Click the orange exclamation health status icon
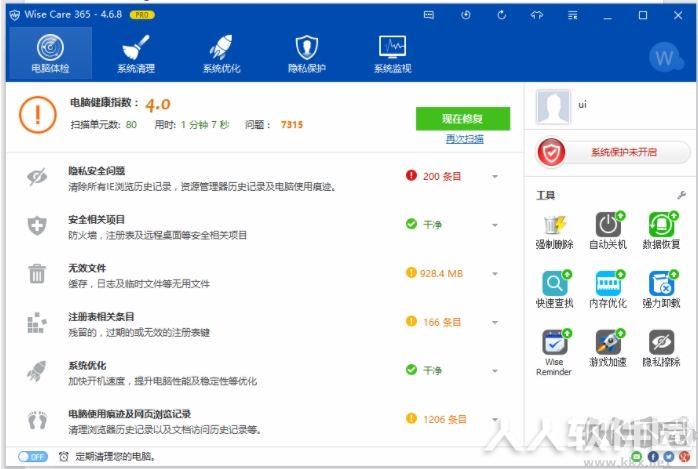Viewport: 698px width, 469px height. point(38,115)
